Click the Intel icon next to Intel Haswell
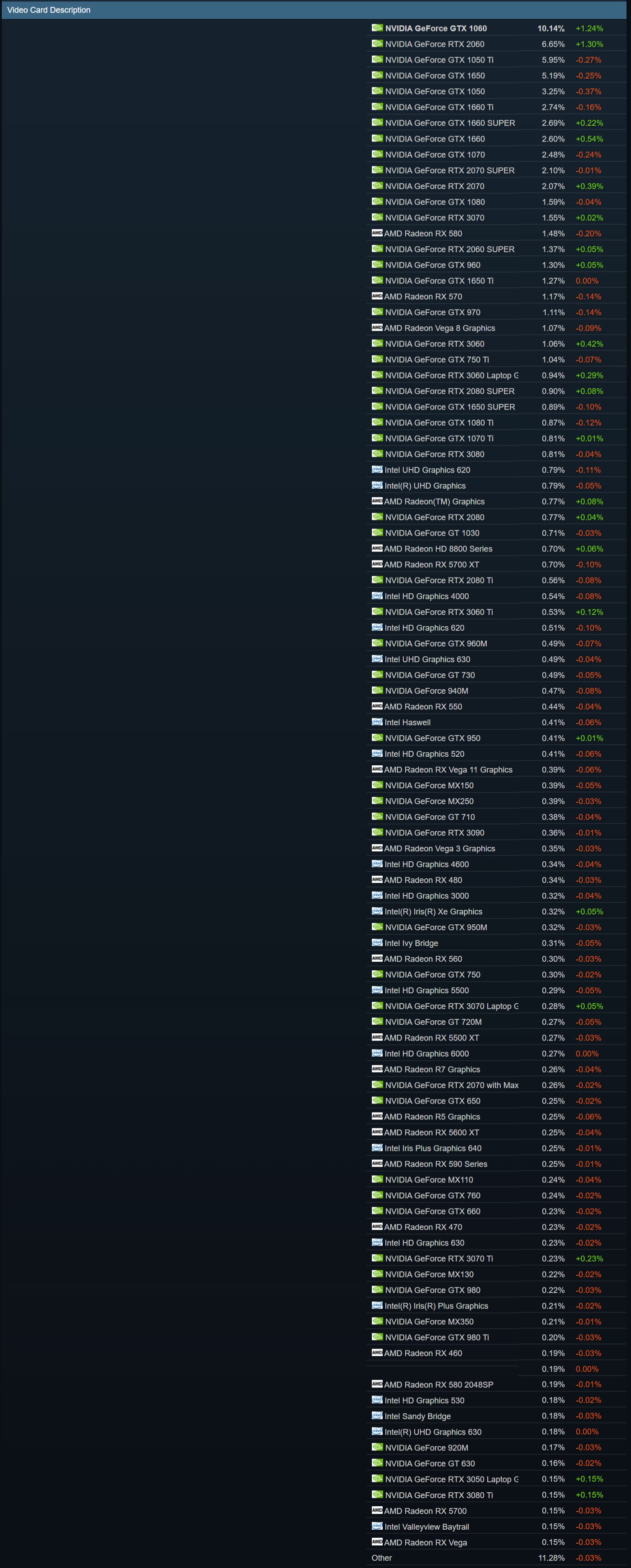631x1568 pixels. pos(377,722)
